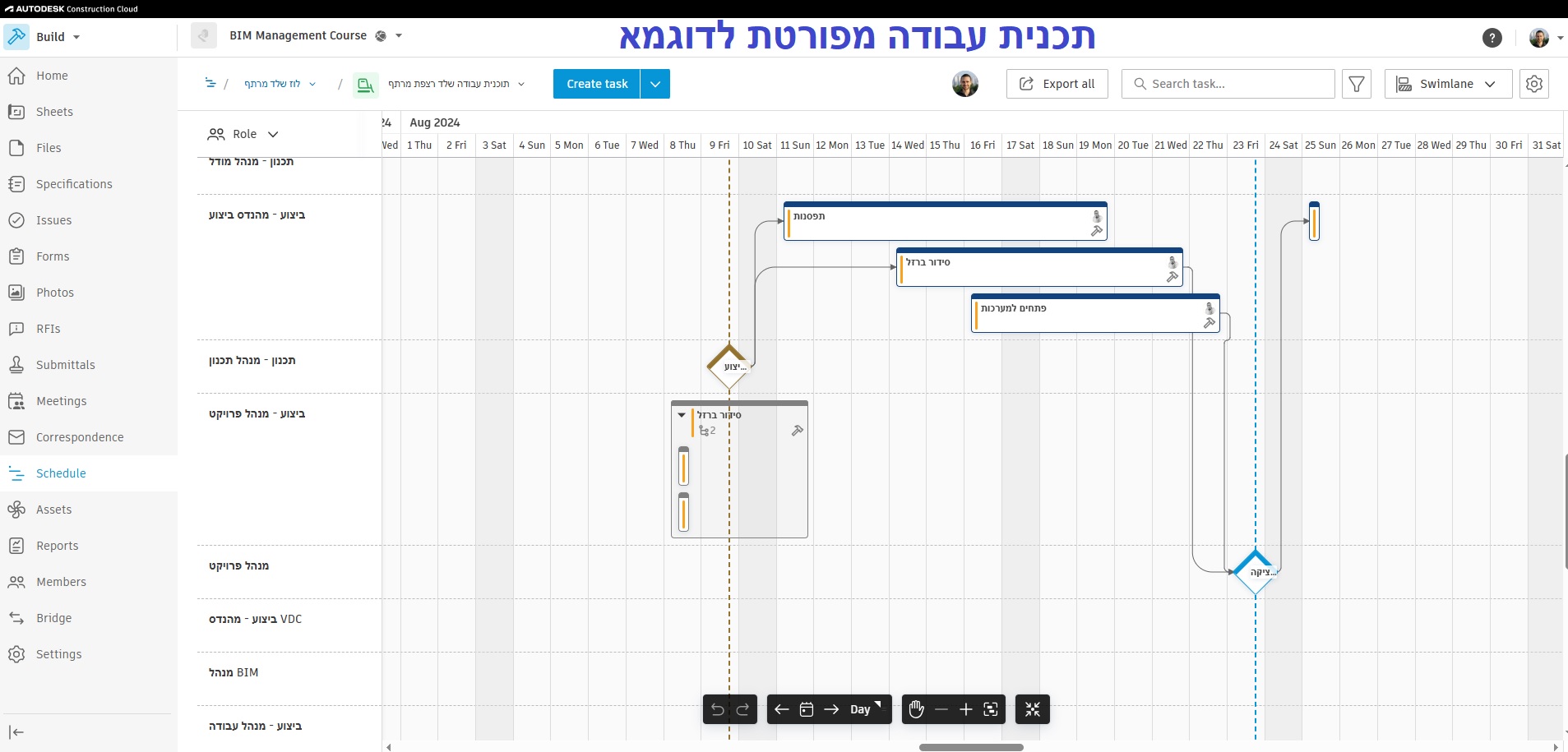Viewport: 1568px width, 752px height.
Task: Zoom out with the minus button
Action: click(x=941, y=709)
